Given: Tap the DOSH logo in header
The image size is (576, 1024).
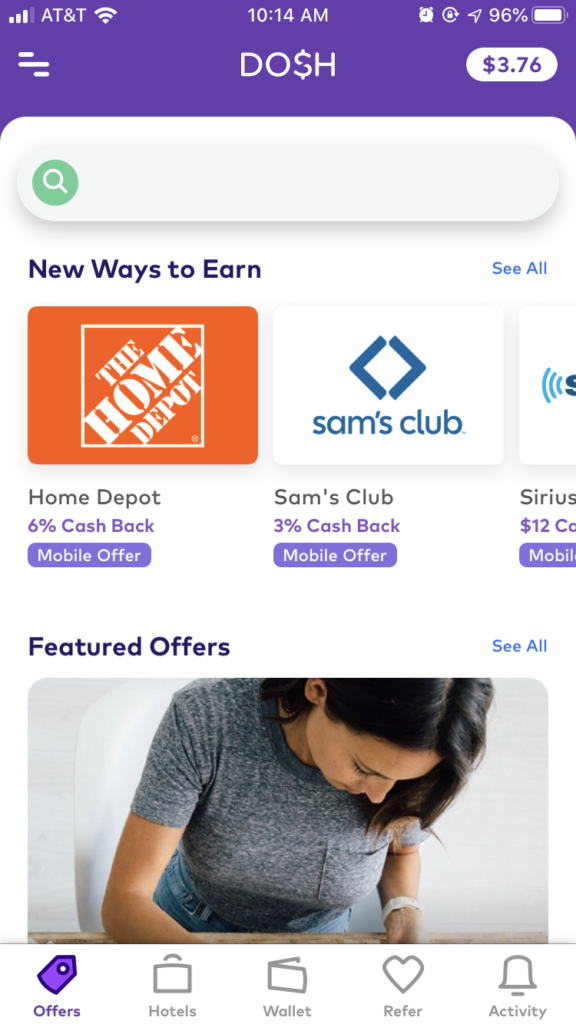Looking at the screenshot, I should [288, 65].
